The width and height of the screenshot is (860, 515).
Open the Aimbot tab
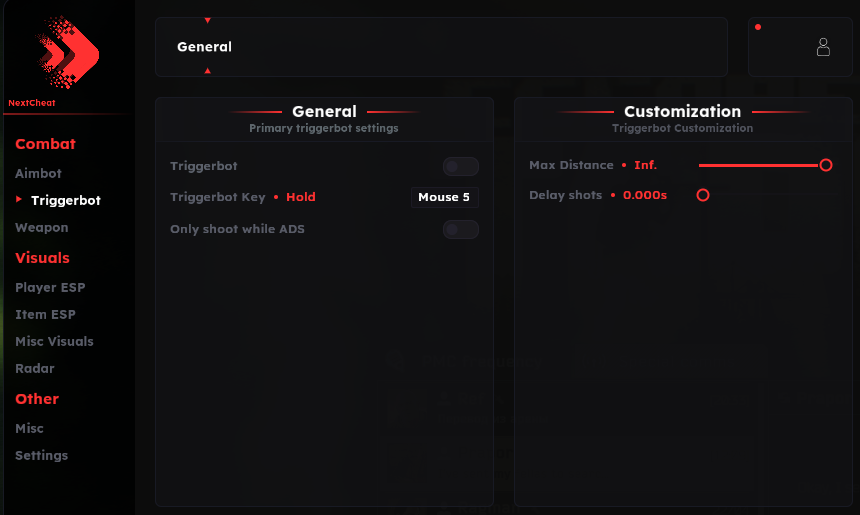[x=38, y=173]
